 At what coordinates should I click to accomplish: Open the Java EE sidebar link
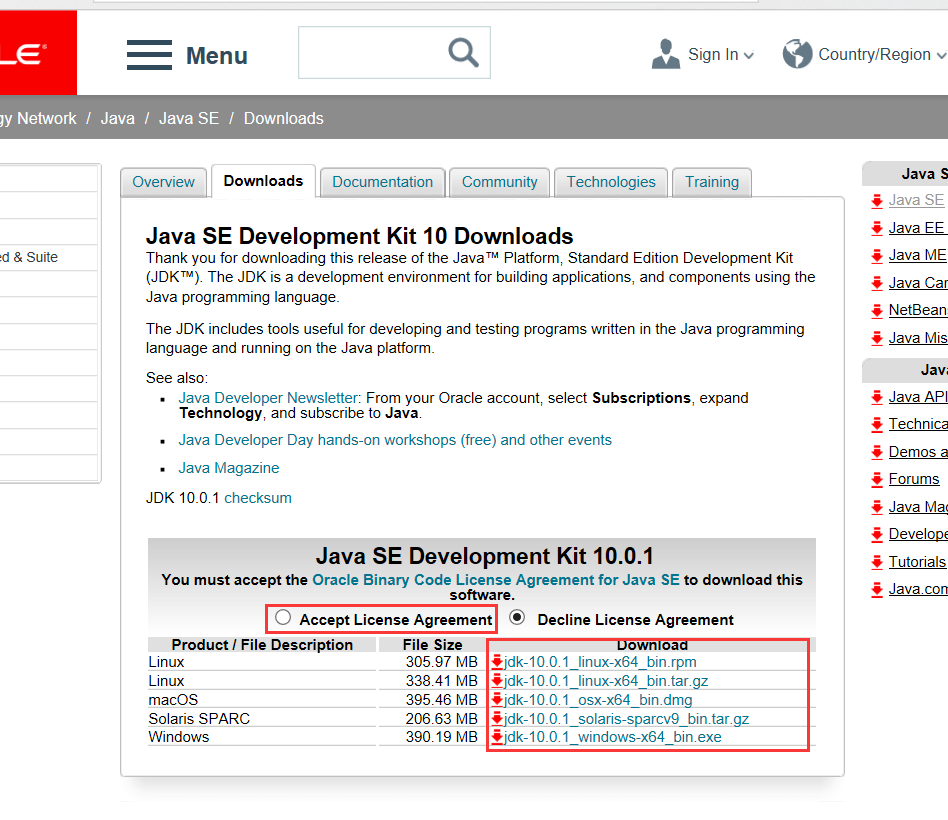point(916,228)
